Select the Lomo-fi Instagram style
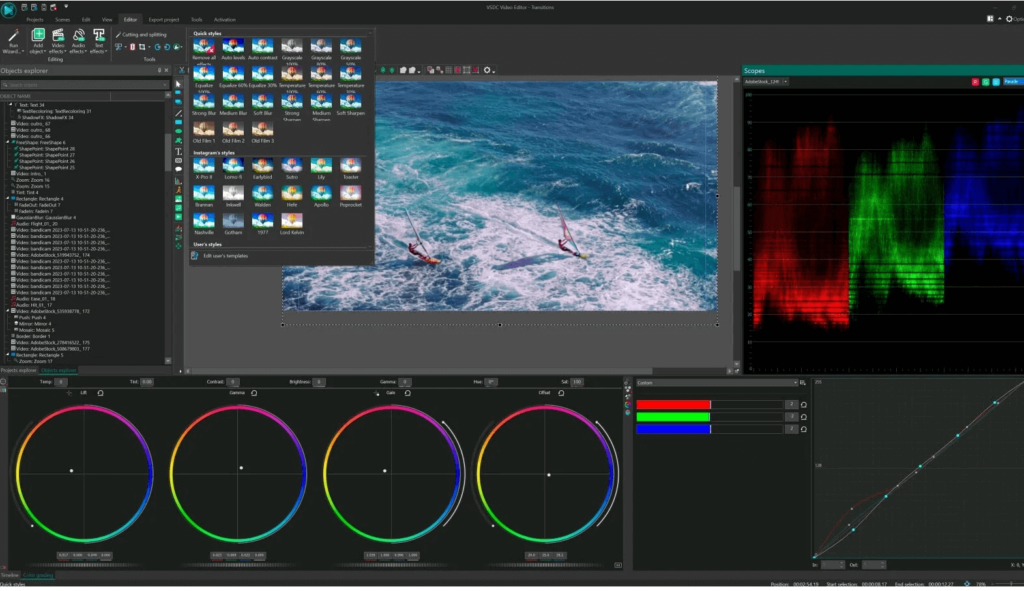 point(233,166)
